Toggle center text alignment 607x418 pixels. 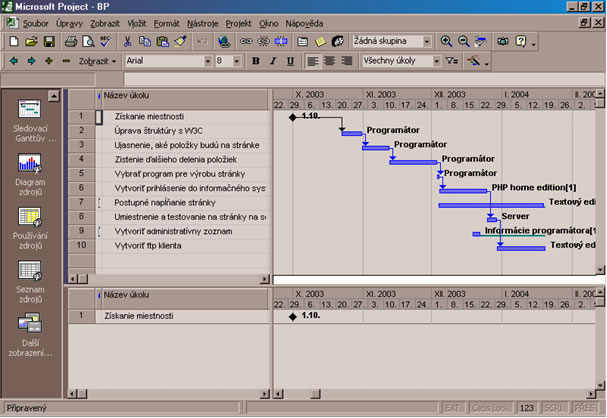coord(329,61)
